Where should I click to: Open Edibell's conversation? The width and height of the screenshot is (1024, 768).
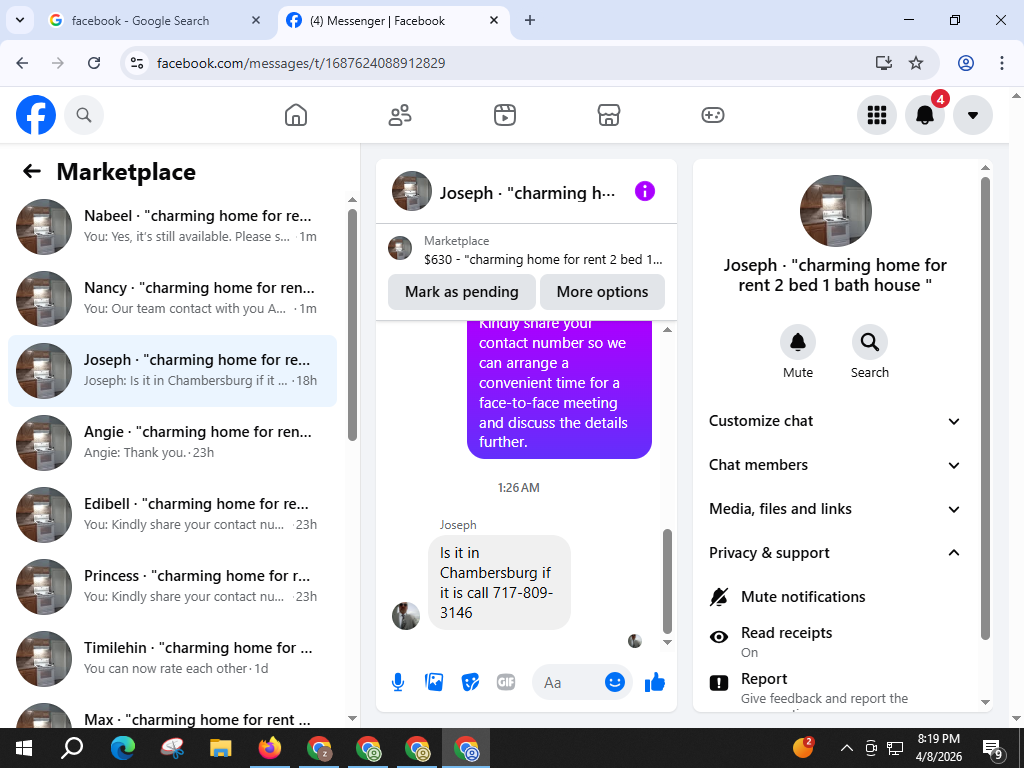(172, 515)
